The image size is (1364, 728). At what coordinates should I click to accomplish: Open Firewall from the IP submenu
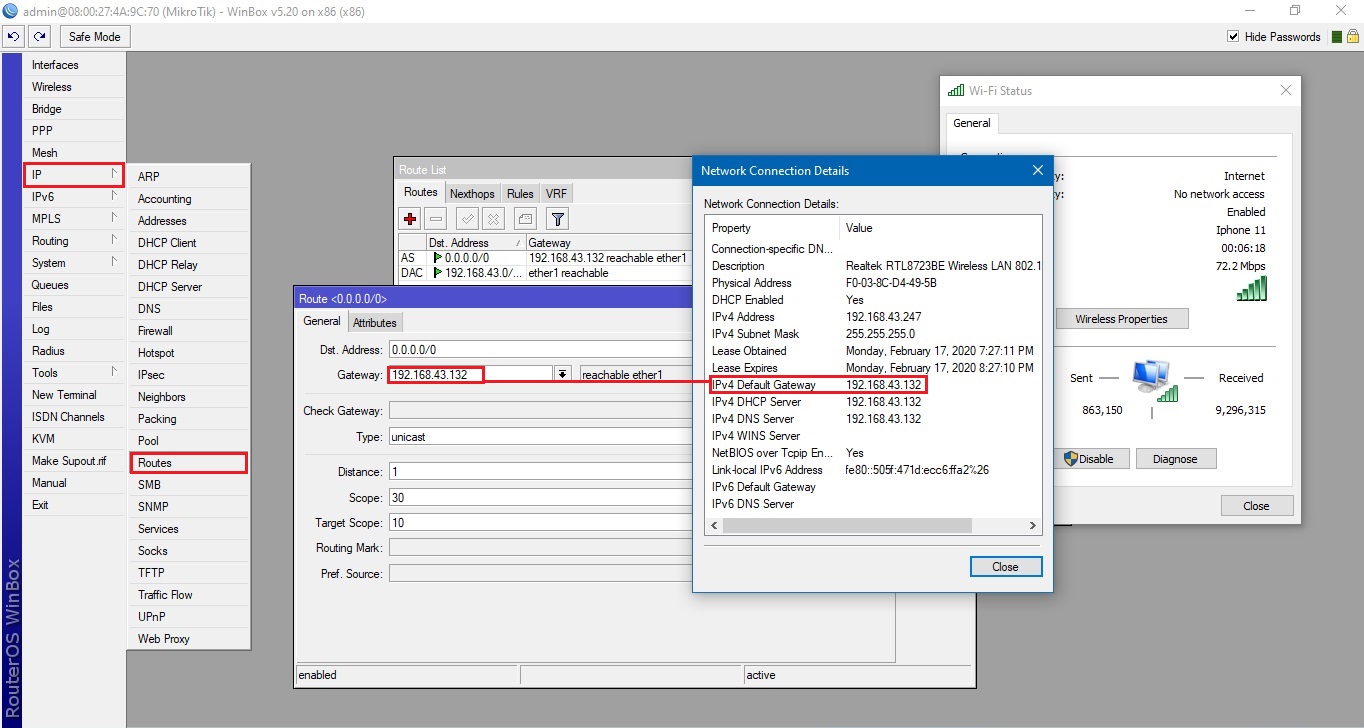(188, 331)
